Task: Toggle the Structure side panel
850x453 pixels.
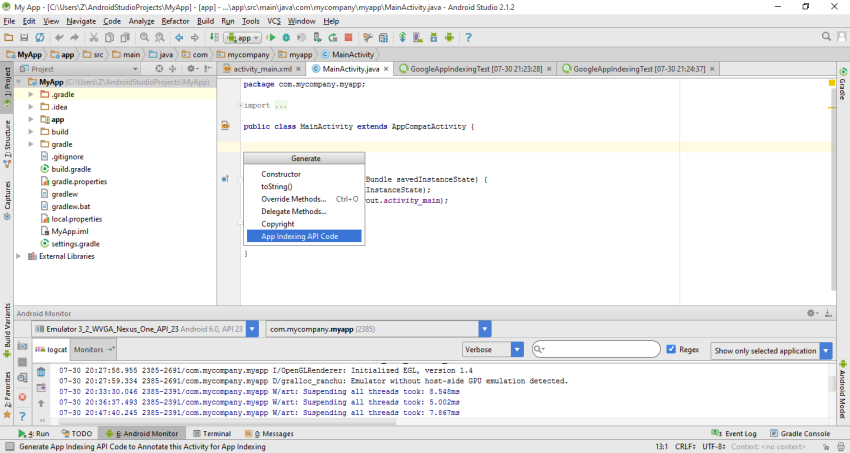Action: tap(7, 142)
